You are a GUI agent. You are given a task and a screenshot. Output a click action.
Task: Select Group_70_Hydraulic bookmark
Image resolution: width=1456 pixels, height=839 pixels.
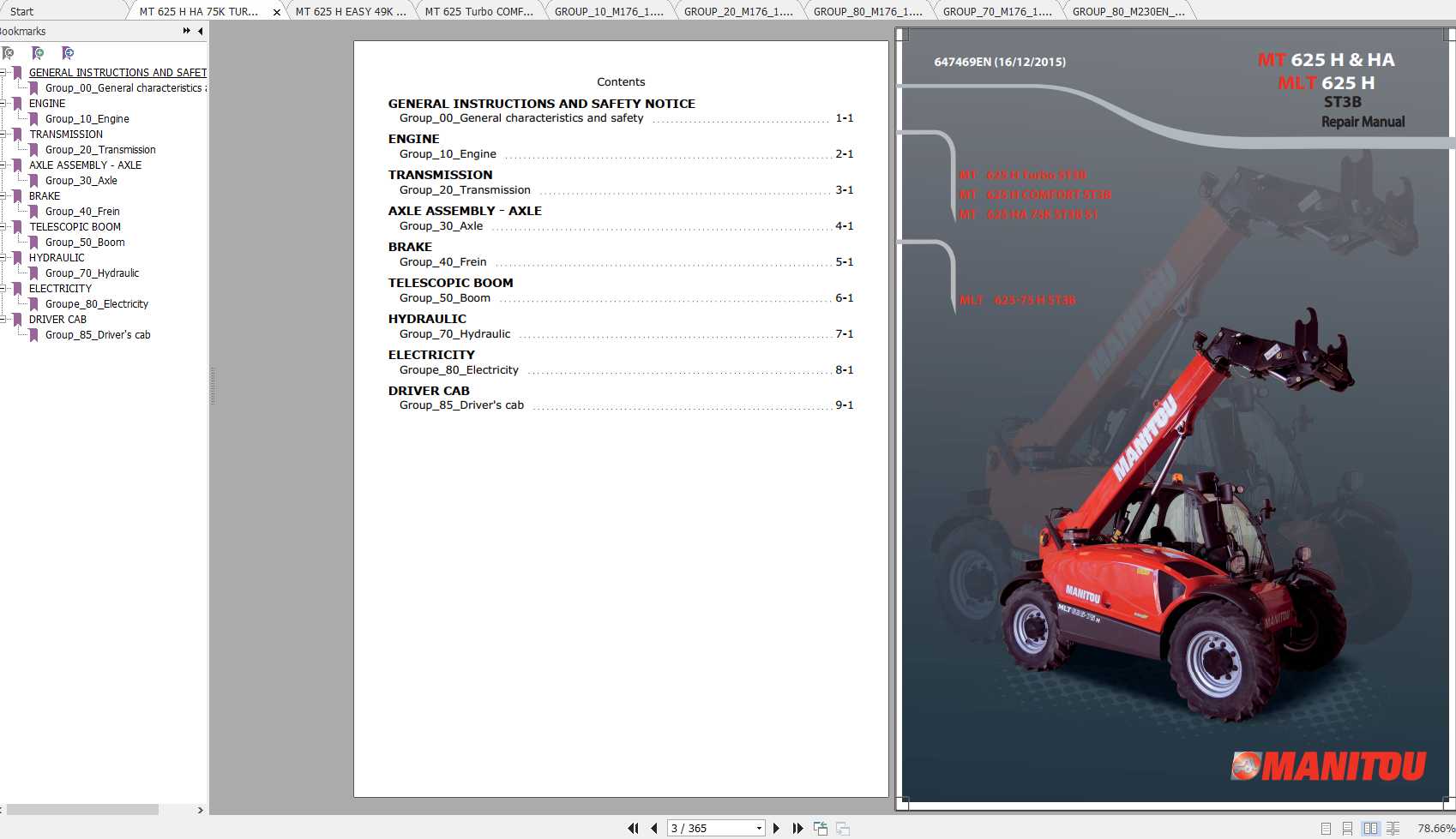[92, 273]
